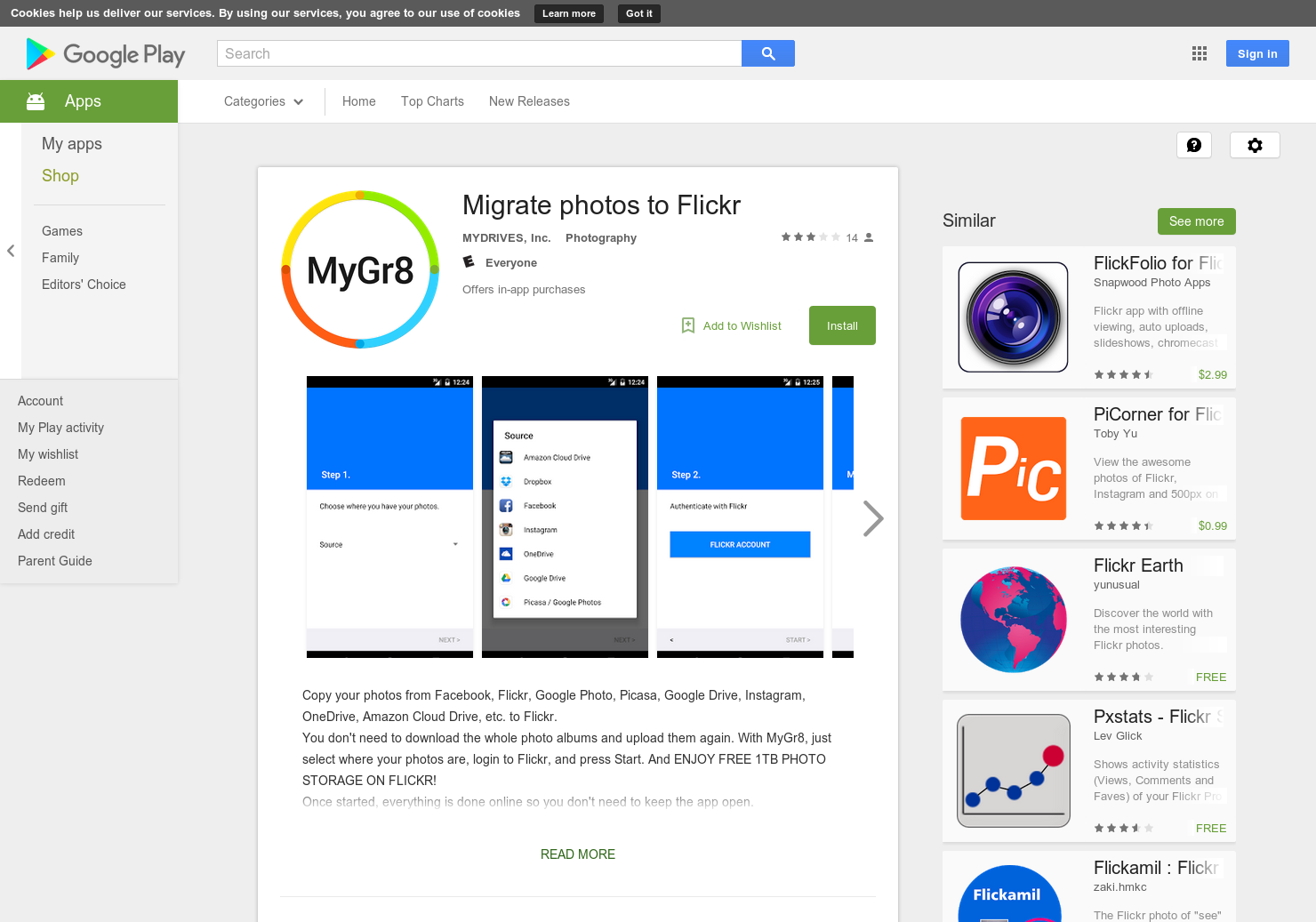The height and width of the screenshot is (922, 1316).
Task: Open the Top Charts tab
Action: pos(432,101)
